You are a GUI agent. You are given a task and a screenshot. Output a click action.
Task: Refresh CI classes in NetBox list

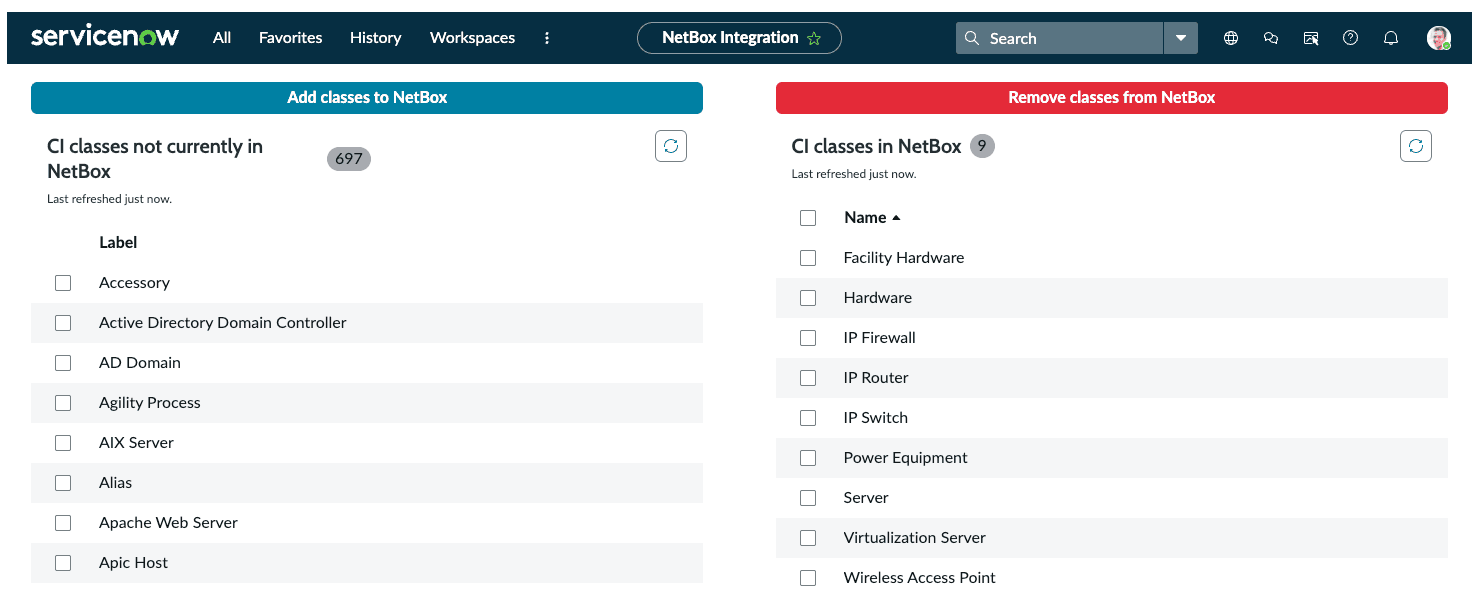point(1415,145)
